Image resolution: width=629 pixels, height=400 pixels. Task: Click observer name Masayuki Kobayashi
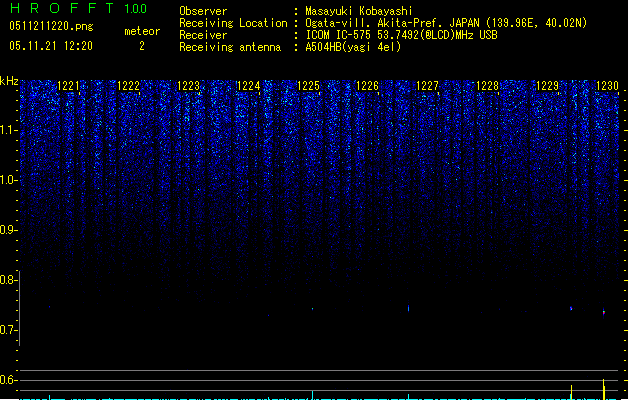pyautogui.click(x=359, y=11)
